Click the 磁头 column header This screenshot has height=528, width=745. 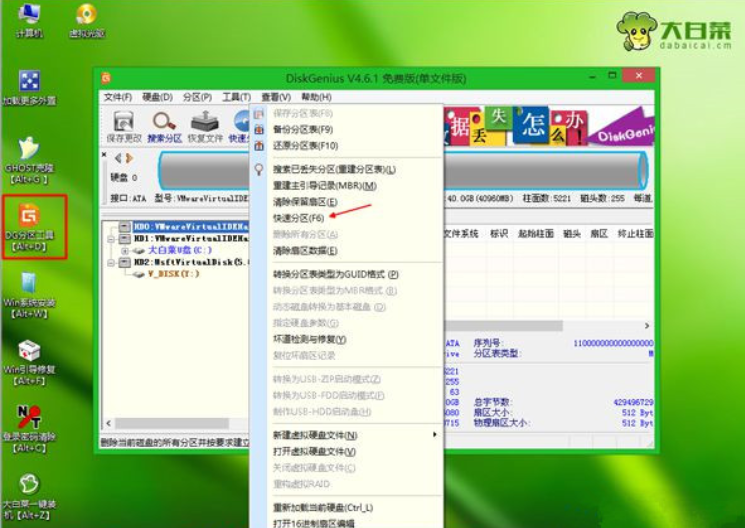[x=572, y=233]
